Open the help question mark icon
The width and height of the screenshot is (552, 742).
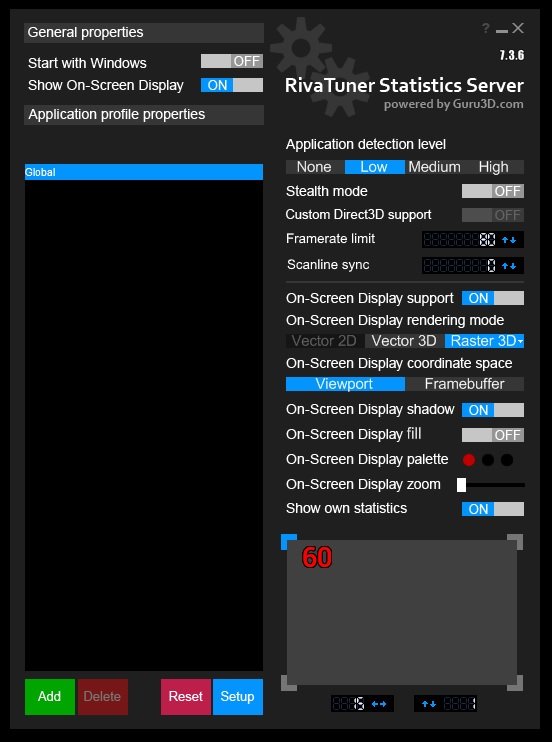tap(486, 28)
